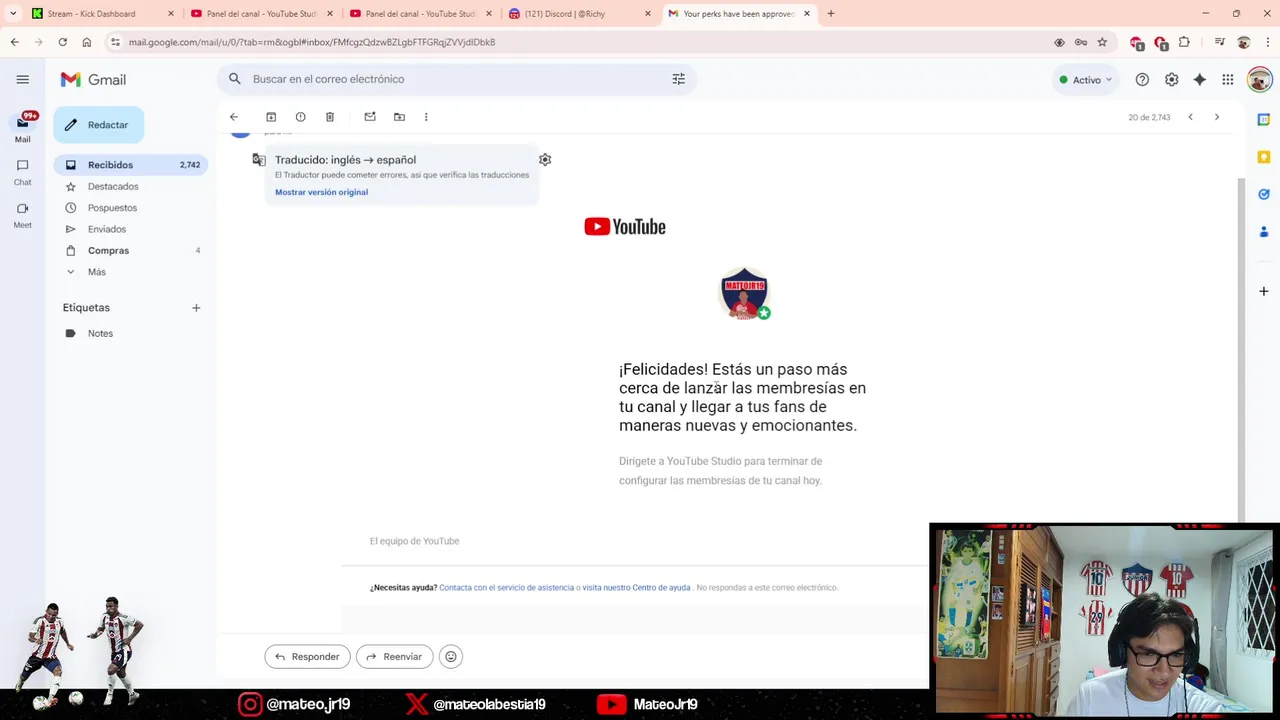
Task: Open Contacta con el servicio de asistencia link
Action: pos(506,588)
